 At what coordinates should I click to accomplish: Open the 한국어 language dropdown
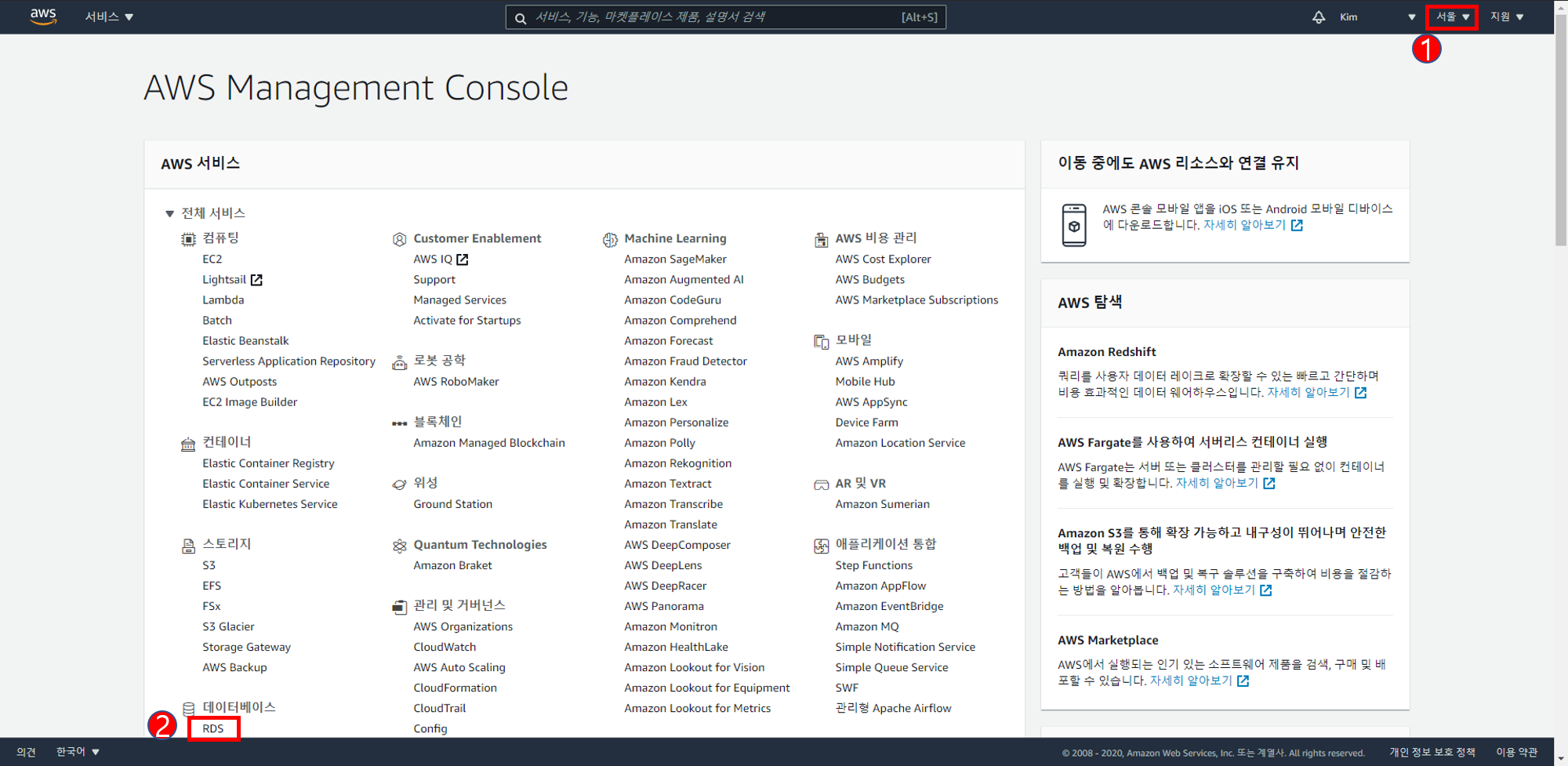coord(78,752)
